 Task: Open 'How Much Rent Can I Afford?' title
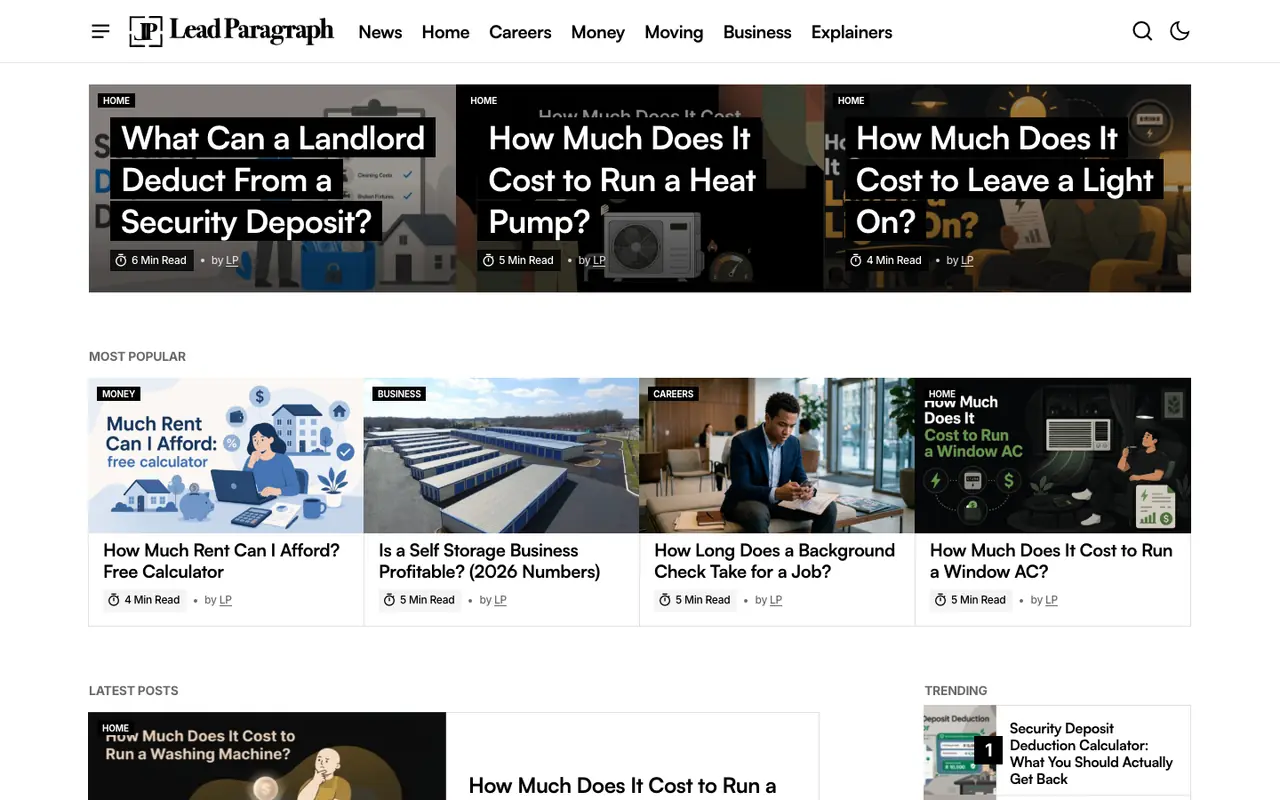pyautogui.click(x=222, y=561)
